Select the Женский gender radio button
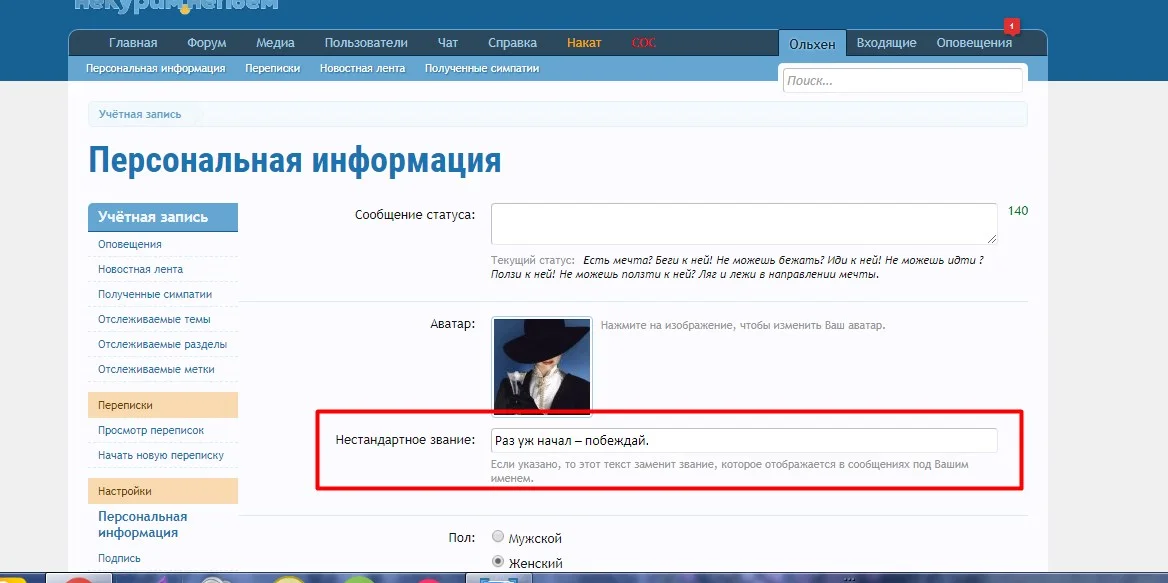This screenshot has width=1168, height=583. click(x=497, y=561)
